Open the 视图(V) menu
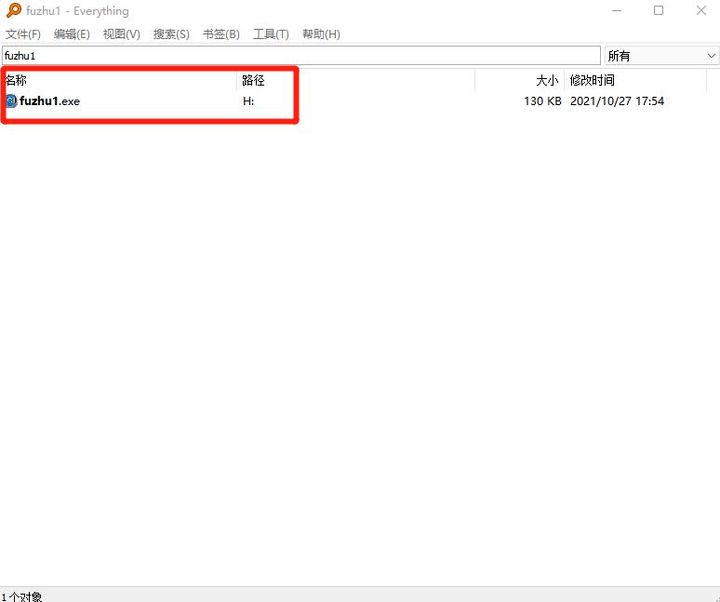Screen dimensions: 720x602 (122, 34)
